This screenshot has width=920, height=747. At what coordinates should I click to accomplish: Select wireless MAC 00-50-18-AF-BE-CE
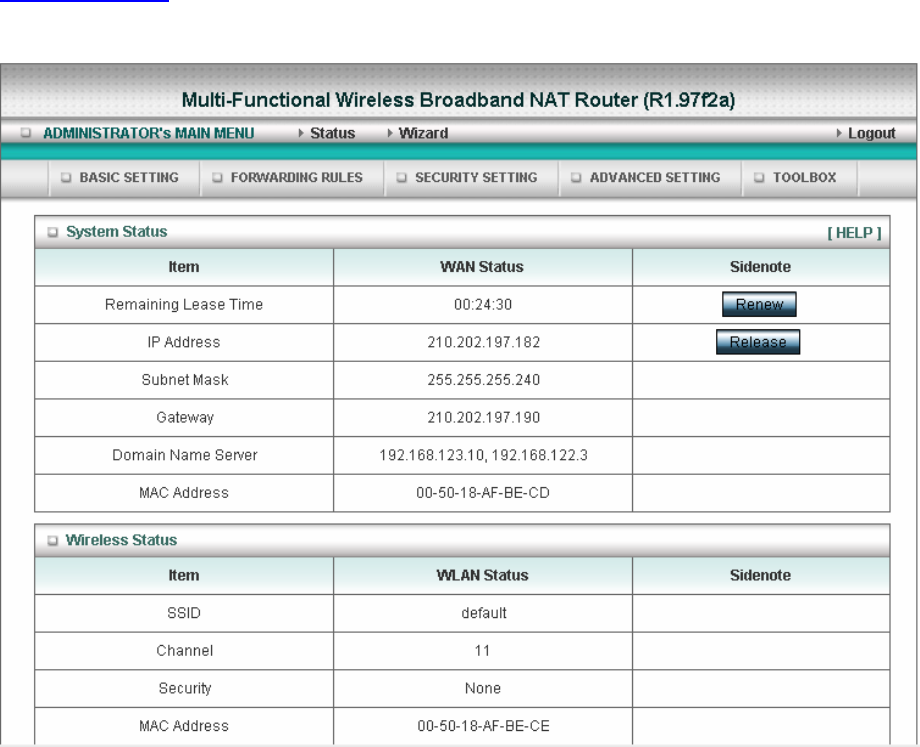(x=483, y=726)
